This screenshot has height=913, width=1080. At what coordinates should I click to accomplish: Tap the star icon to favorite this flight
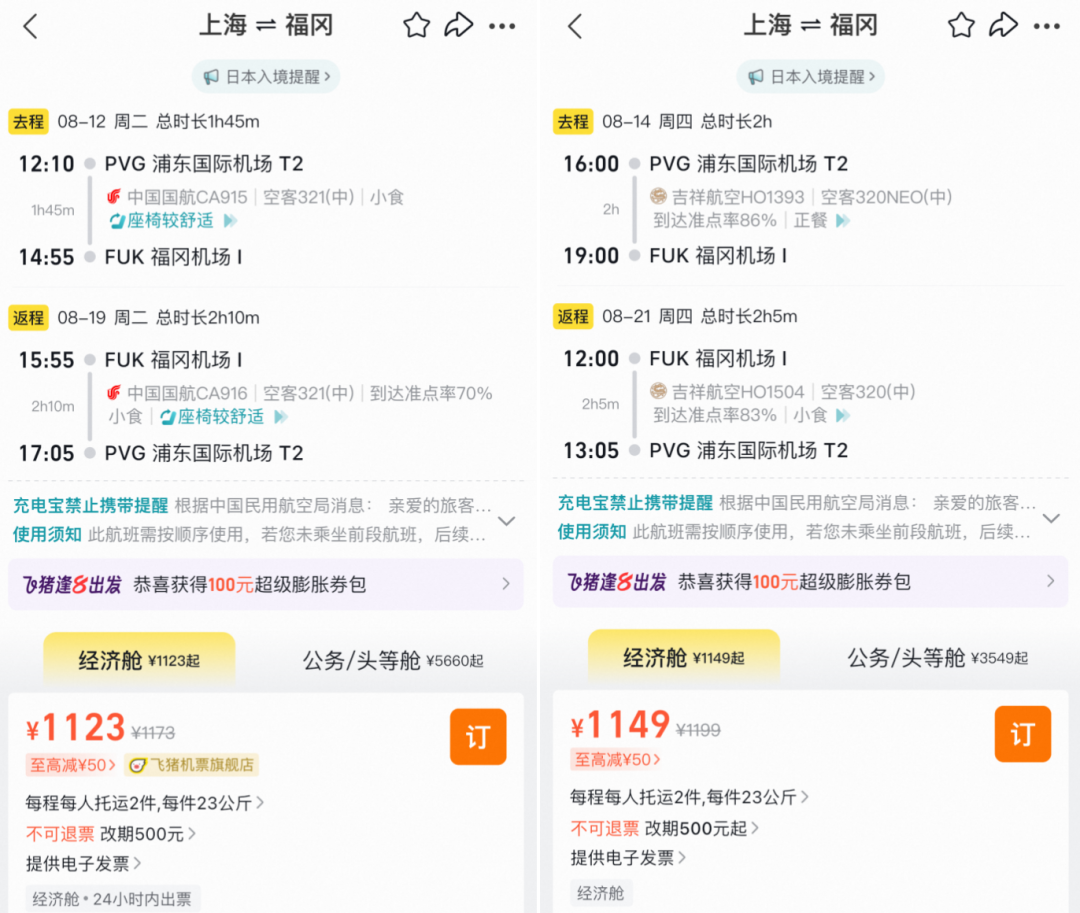(416, 25)
